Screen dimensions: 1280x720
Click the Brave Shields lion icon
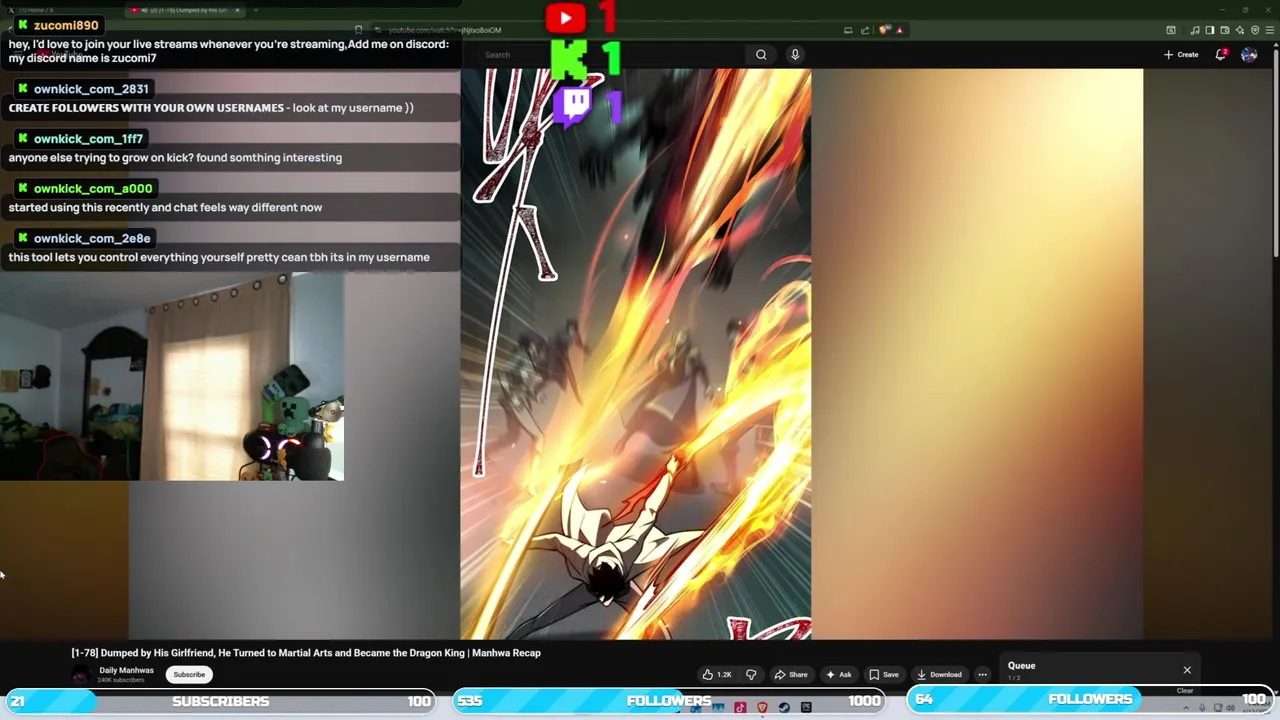point(884,30)
